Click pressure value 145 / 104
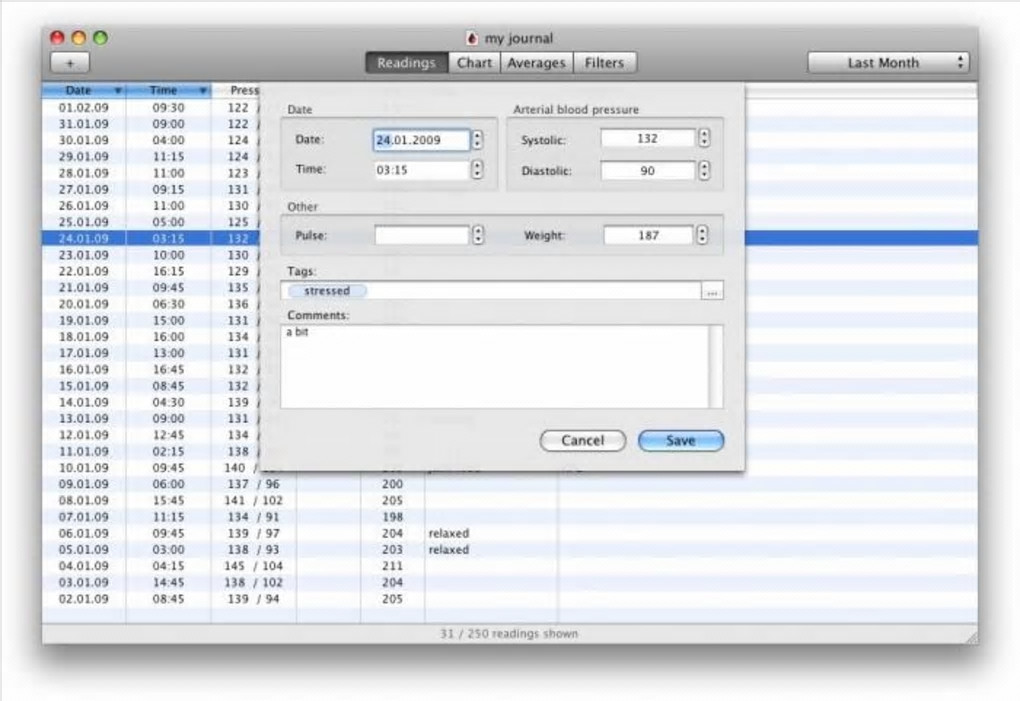The height and width of the screenshot is (701, 1020). [x=254, y=566]
